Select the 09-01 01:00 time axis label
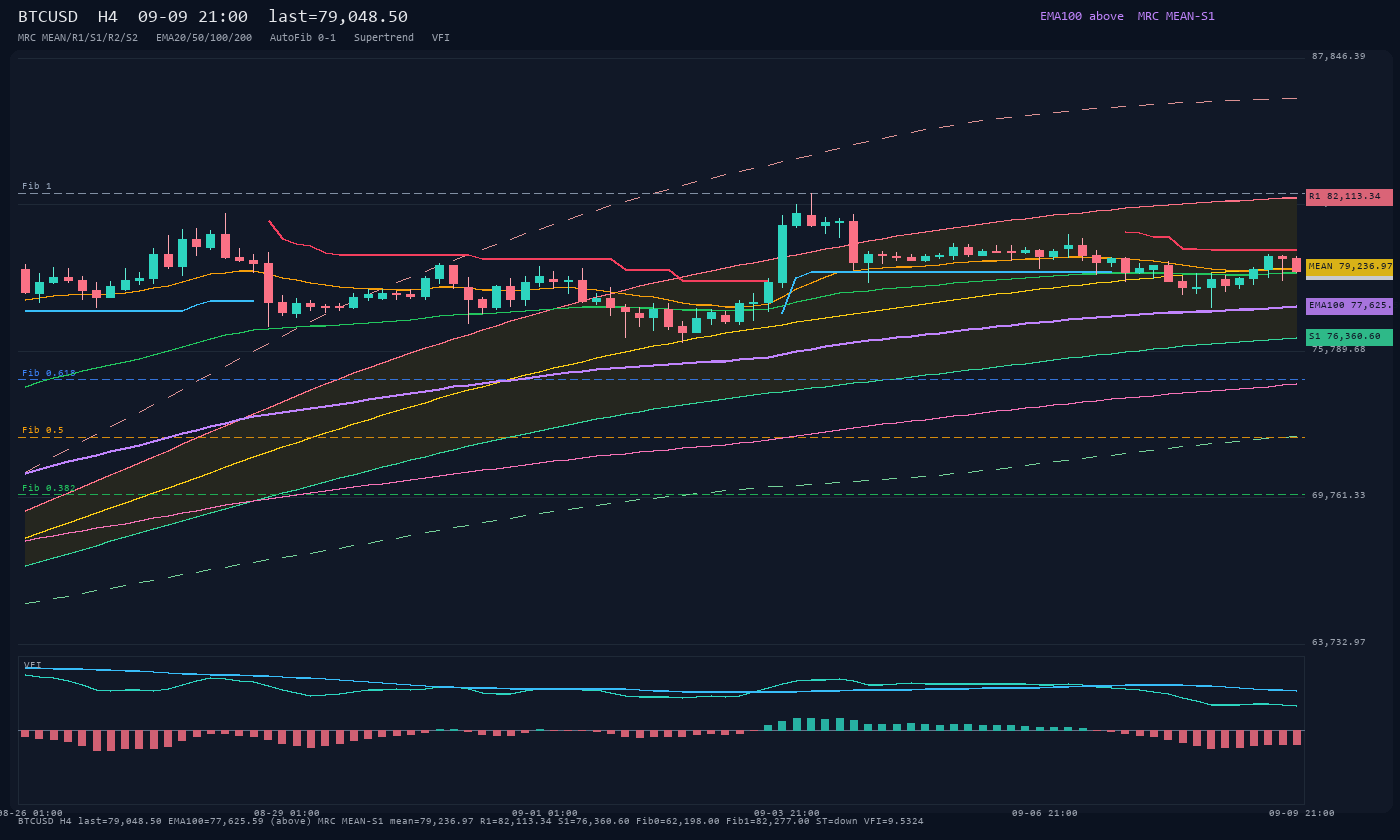This screenshot has height=840, width=1400. point(545,813)
